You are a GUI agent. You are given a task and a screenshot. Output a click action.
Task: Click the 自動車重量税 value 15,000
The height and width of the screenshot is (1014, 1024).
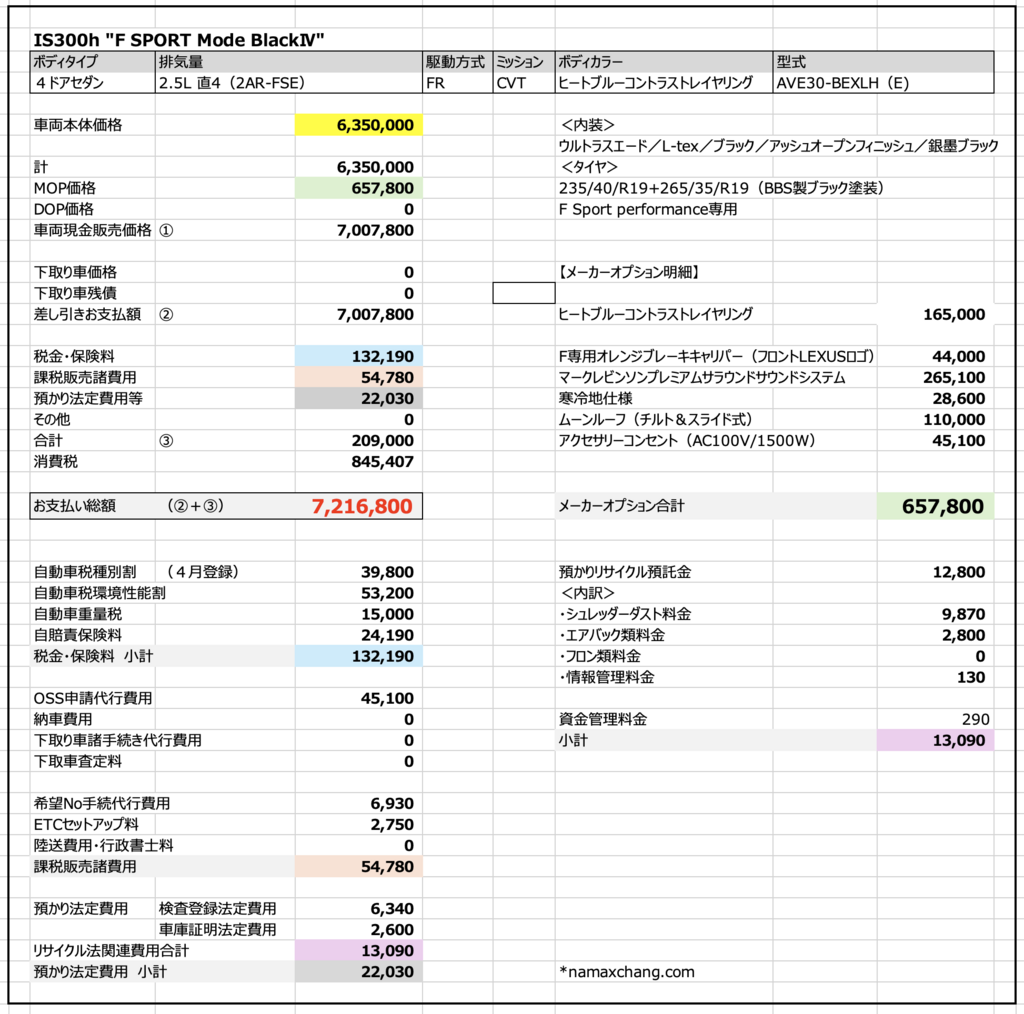[387, 614]
